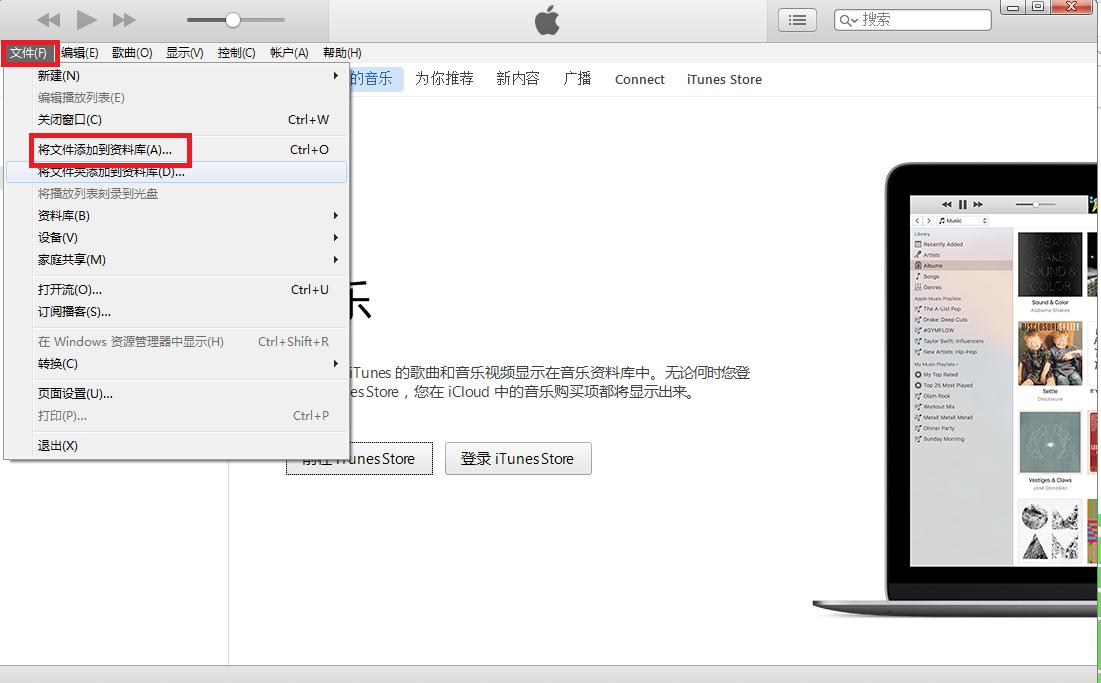Click the volume slider knob
The image size is (1101, 683).
(x=233, y=20)
